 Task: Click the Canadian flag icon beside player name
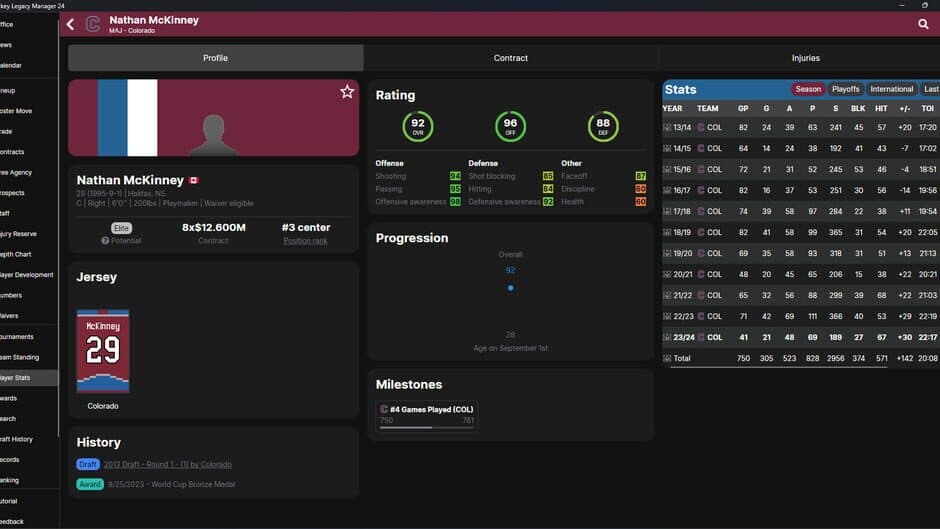[x=194, y=181]
